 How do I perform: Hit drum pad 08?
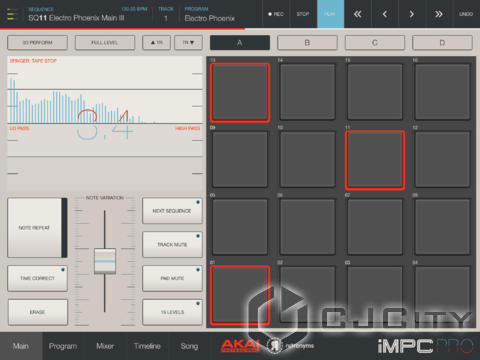442,227
